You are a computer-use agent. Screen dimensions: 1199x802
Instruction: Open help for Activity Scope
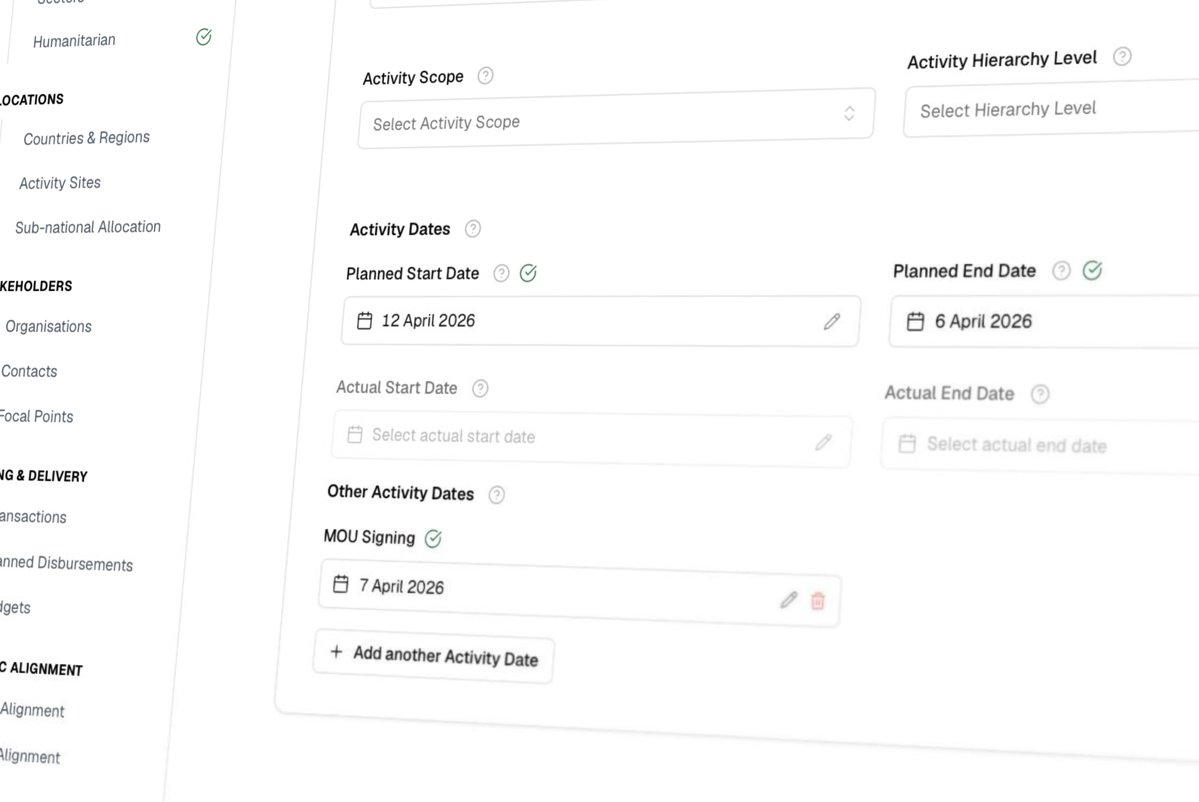click(x=486, y=76)
